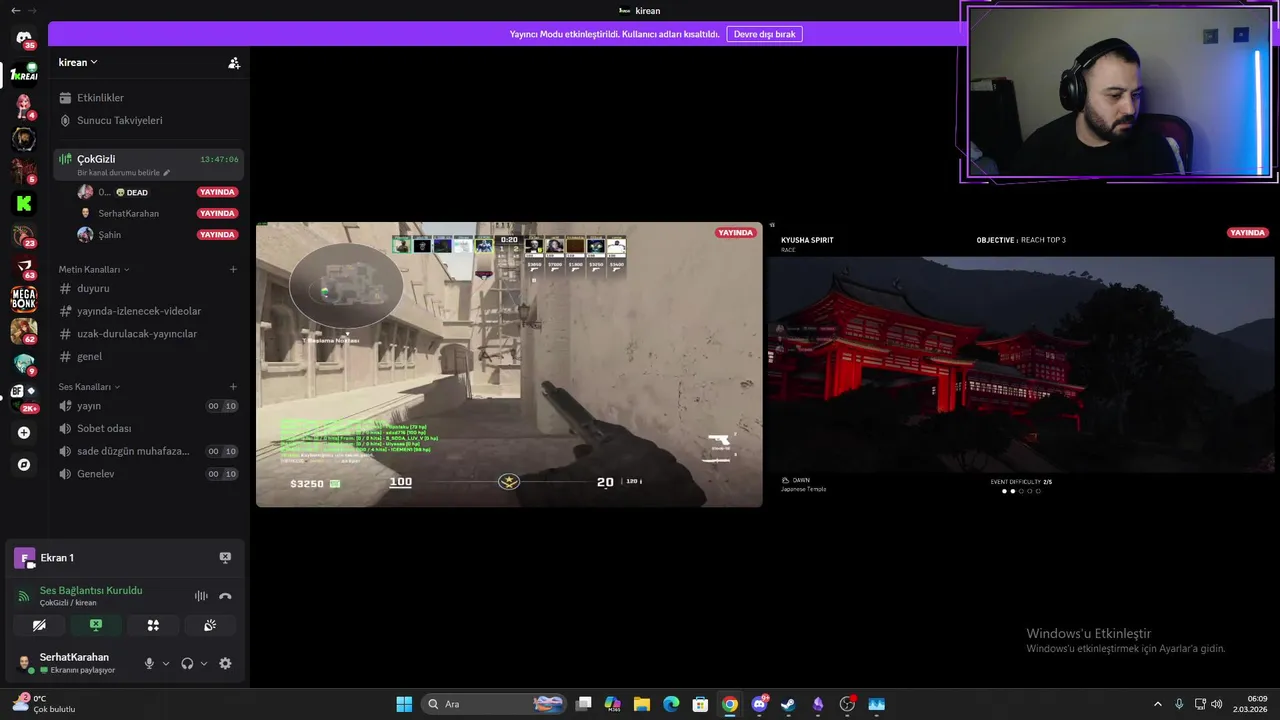This screenshot has height=720, width=1280.
Task: Open Discord direct messages home icon
Action: point(24,39)
